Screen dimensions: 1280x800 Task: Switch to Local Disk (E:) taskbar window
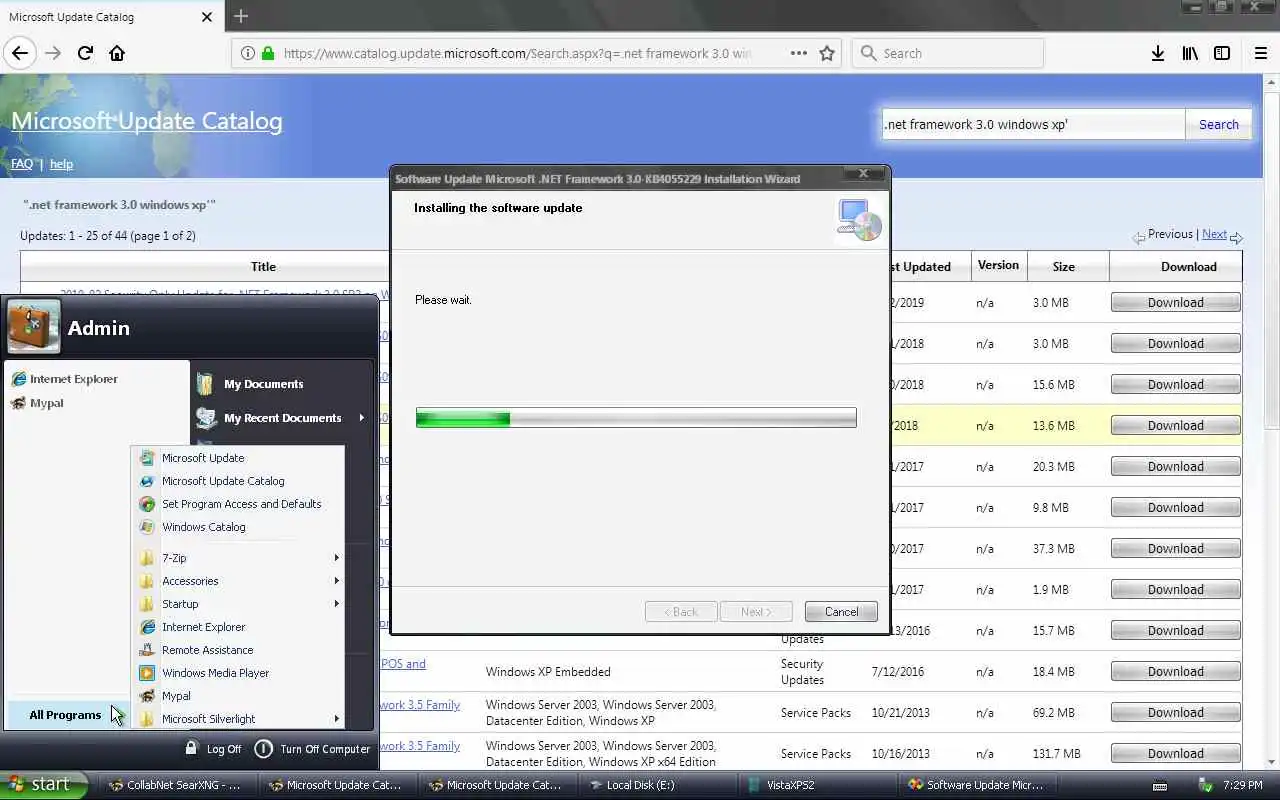[x=659, y=785]
